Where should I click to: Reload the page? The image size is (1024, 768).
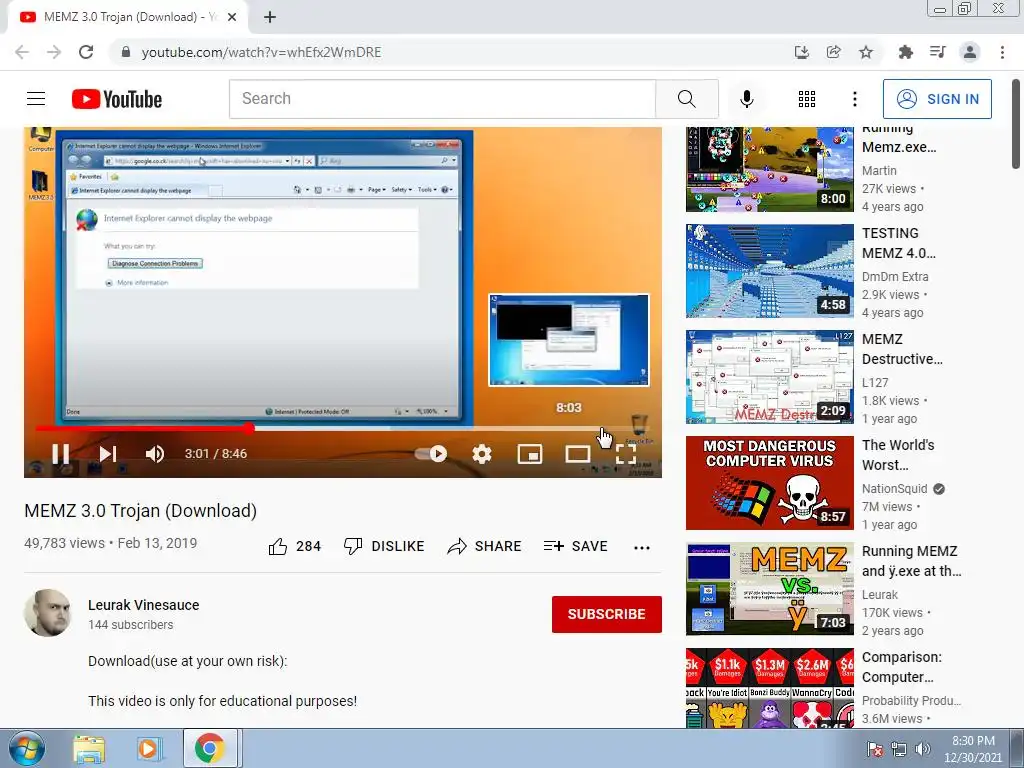tap(86, 52)
